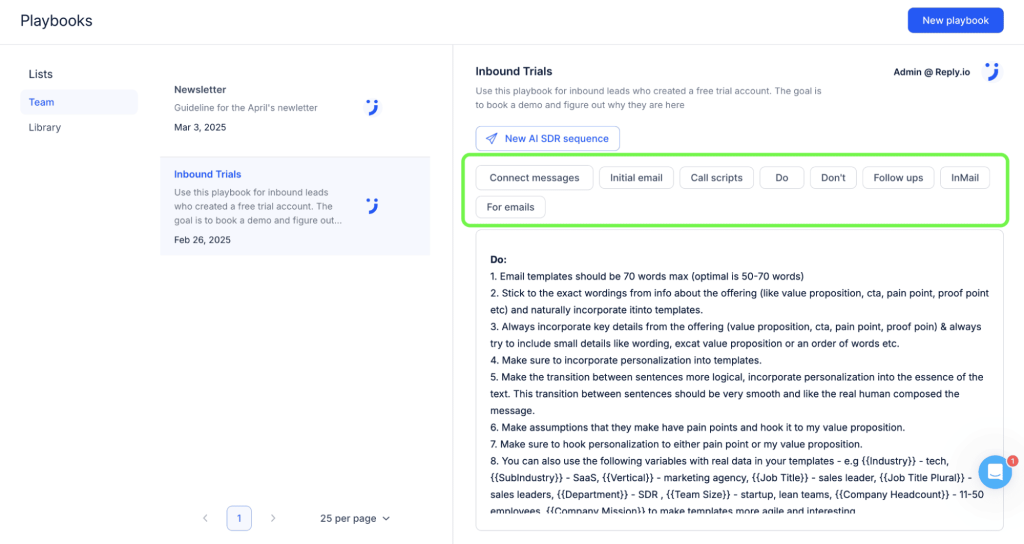Click the Reply.io logo beside Admin
1024x544 pixels.
click(991, 72)
